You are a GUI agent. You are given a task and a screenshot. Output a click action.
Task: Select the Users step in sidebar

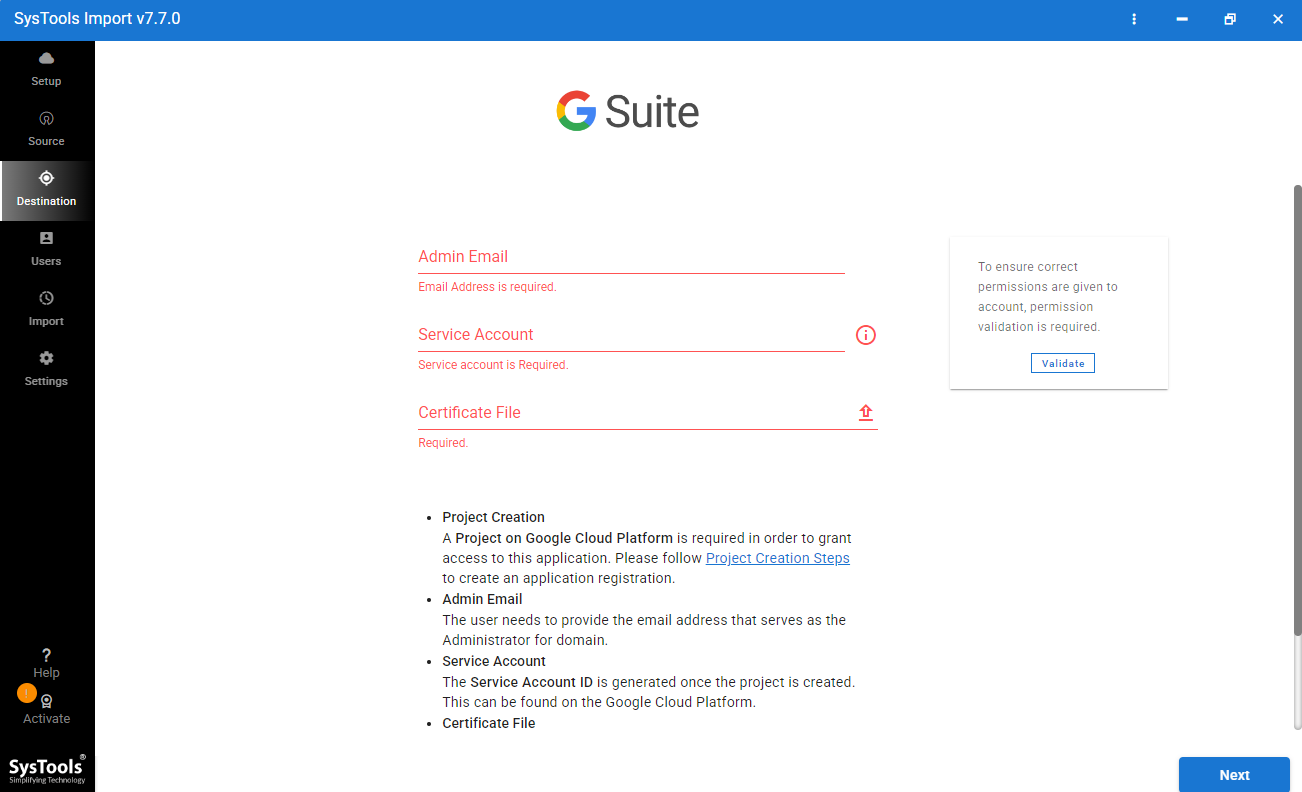46,247
